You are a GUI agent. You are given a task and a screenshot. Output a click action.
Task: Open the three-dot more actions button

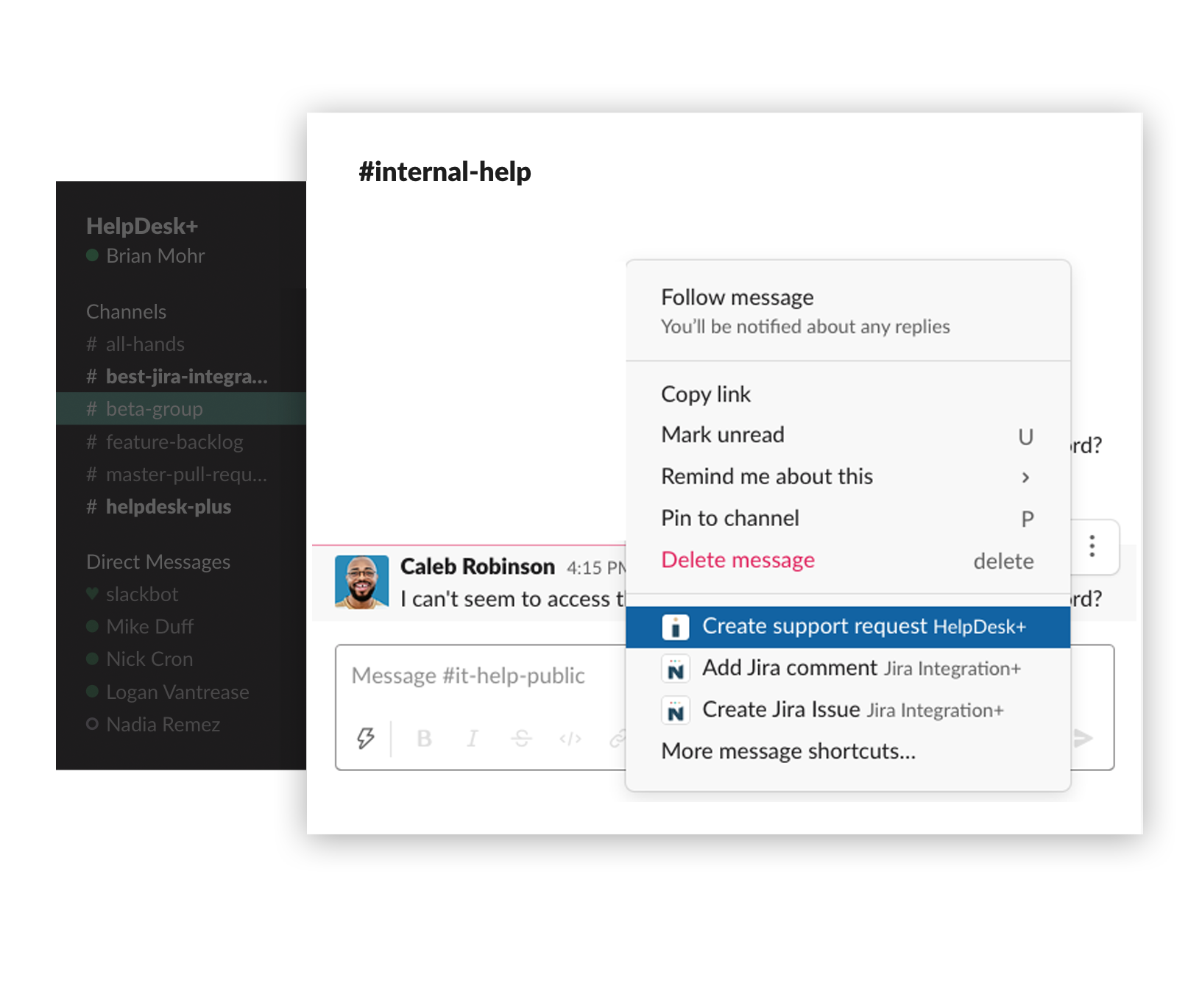point(1092,546)
